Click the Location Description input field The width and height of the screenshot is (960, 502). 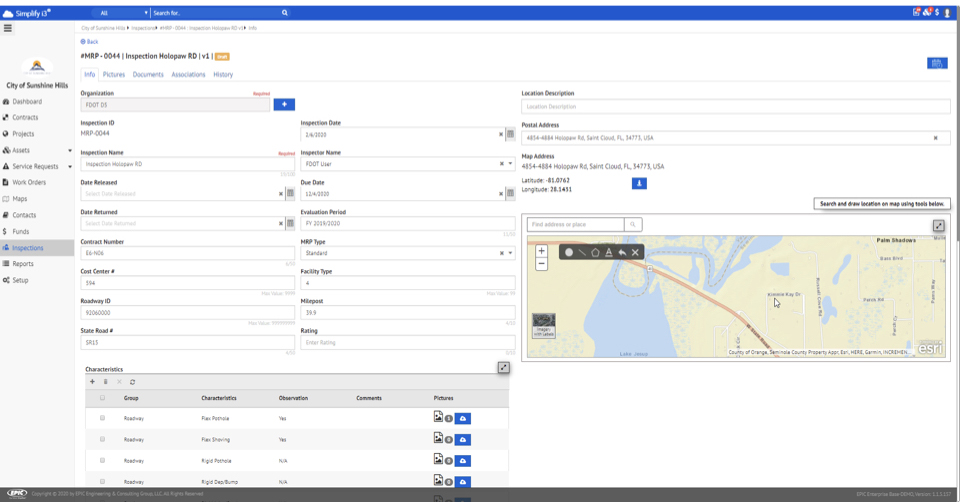tap(735, 106)
